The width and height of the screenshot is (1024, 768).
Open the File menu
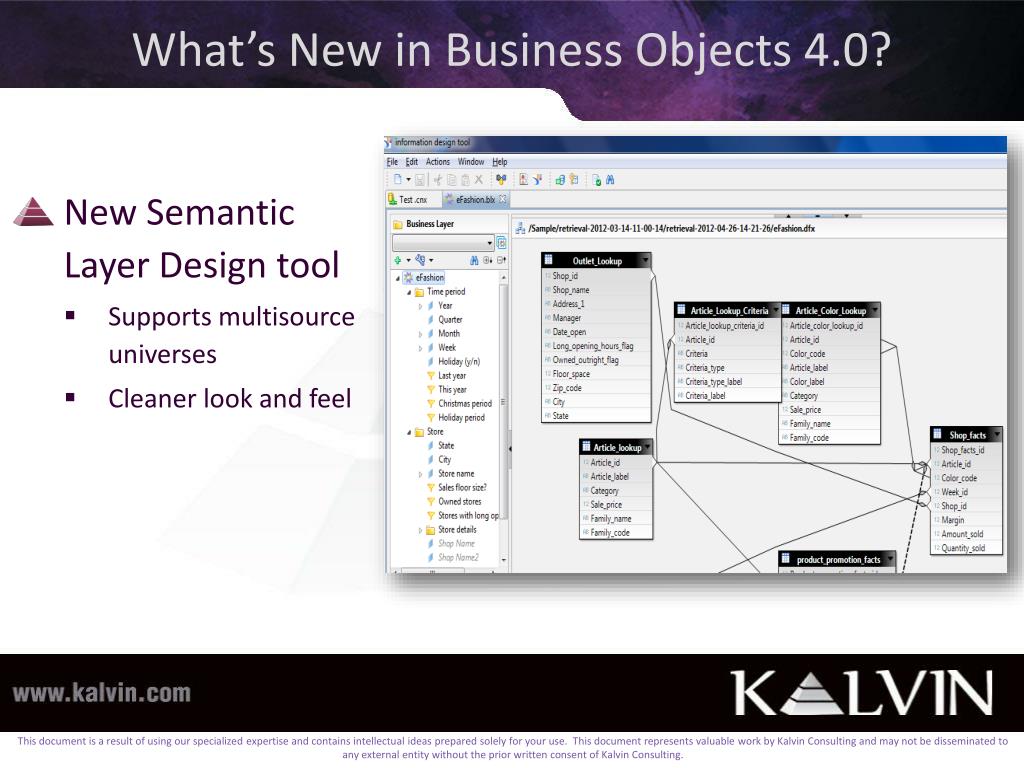click(392, 161)
